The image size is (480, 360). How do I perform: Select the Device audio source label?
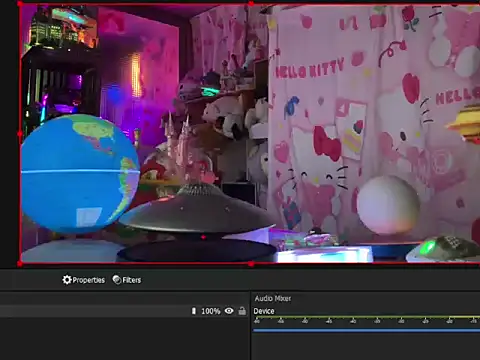[x=264, y=311]
